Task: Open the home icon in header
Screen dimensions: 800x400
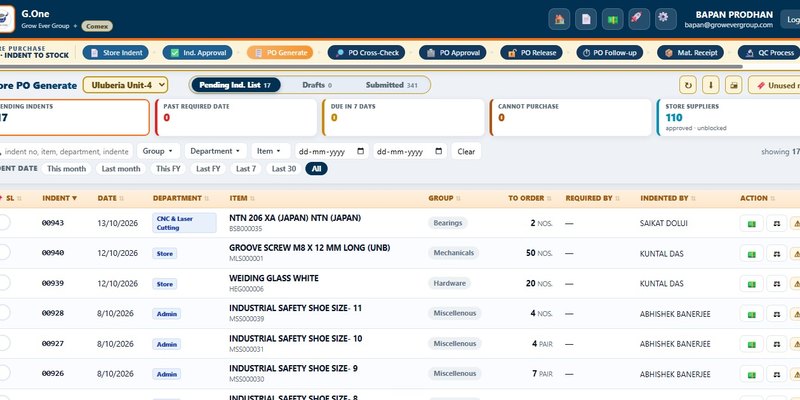Action: [x=559, y=19]
